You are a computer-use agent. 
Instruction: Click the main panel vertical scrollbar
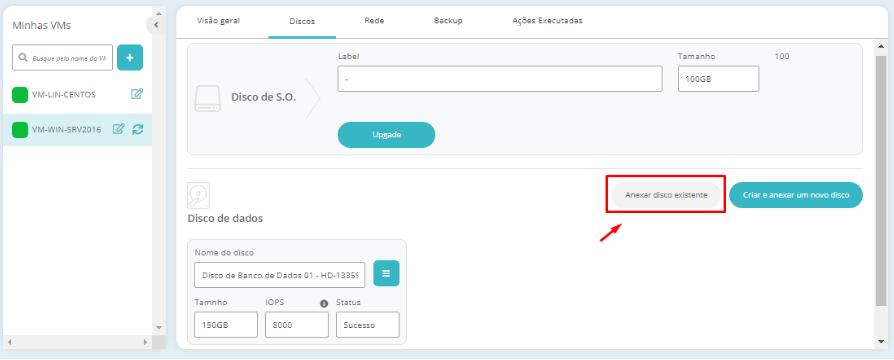(x=881, y=181)
